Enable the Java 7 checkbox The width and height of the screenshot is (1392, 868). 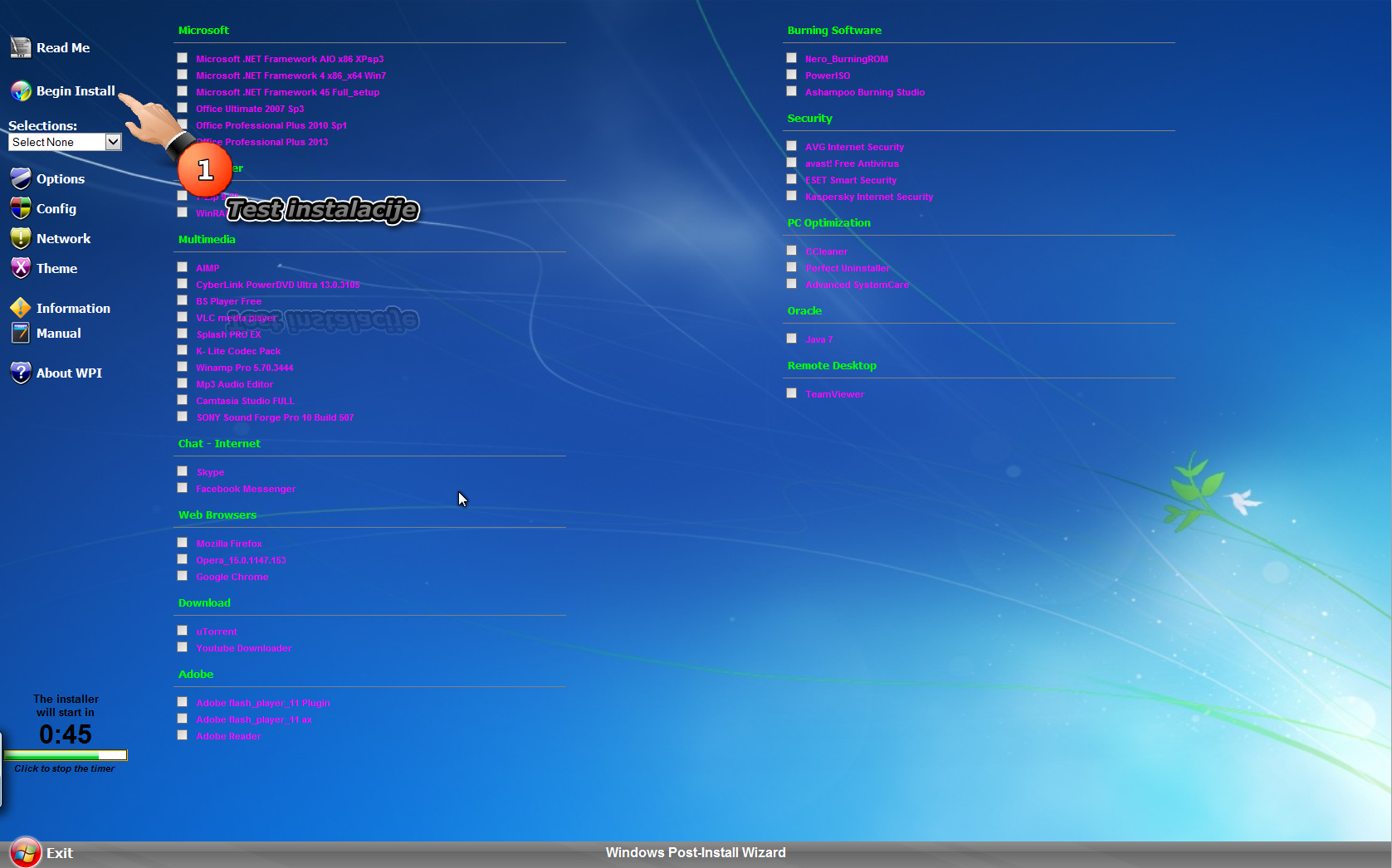791,339
